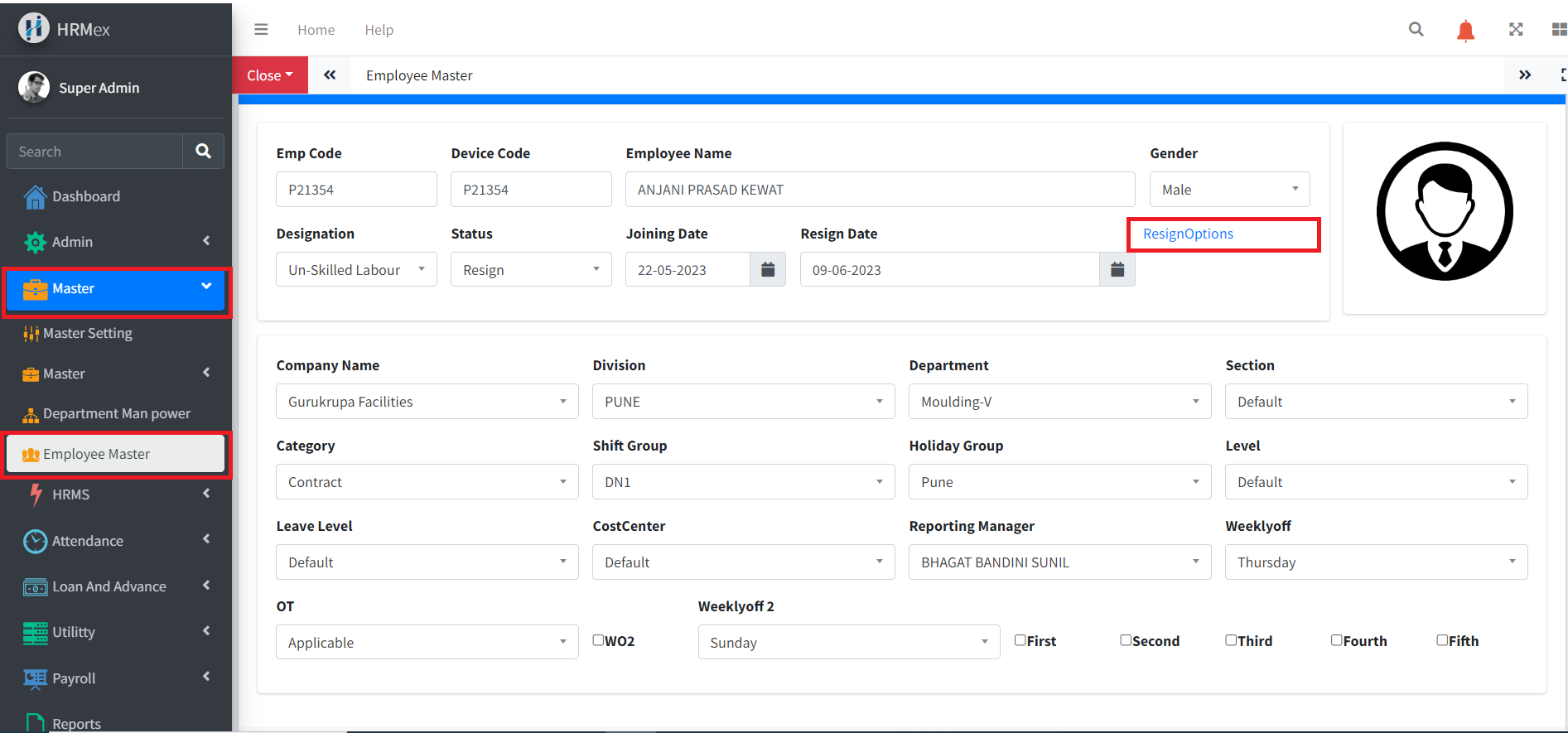1568x733 pixels.
Task: Open the Weeklyoff dropdown set to Thursday
Action: tap(1375, 562)
